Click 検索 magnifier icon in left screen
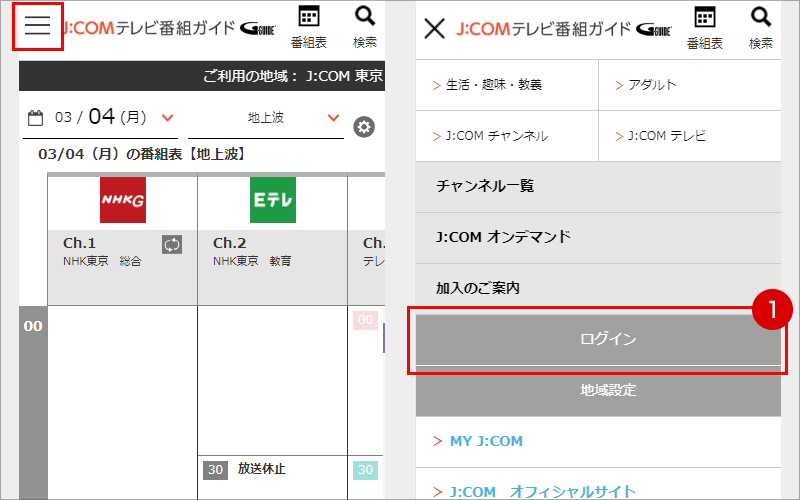This screenshot has height=500, width=800. coord(365,27)
